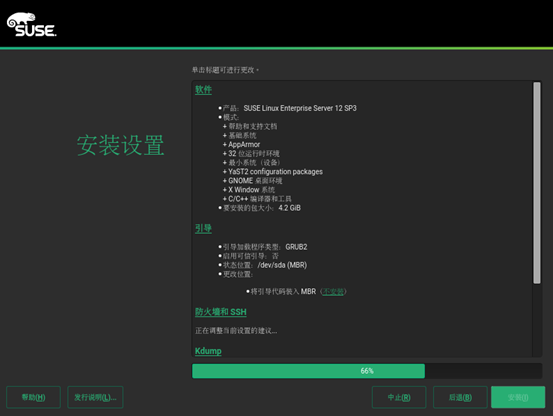
Task: Click the 32 位运行时环境 pattern entry
Action: 254,154
